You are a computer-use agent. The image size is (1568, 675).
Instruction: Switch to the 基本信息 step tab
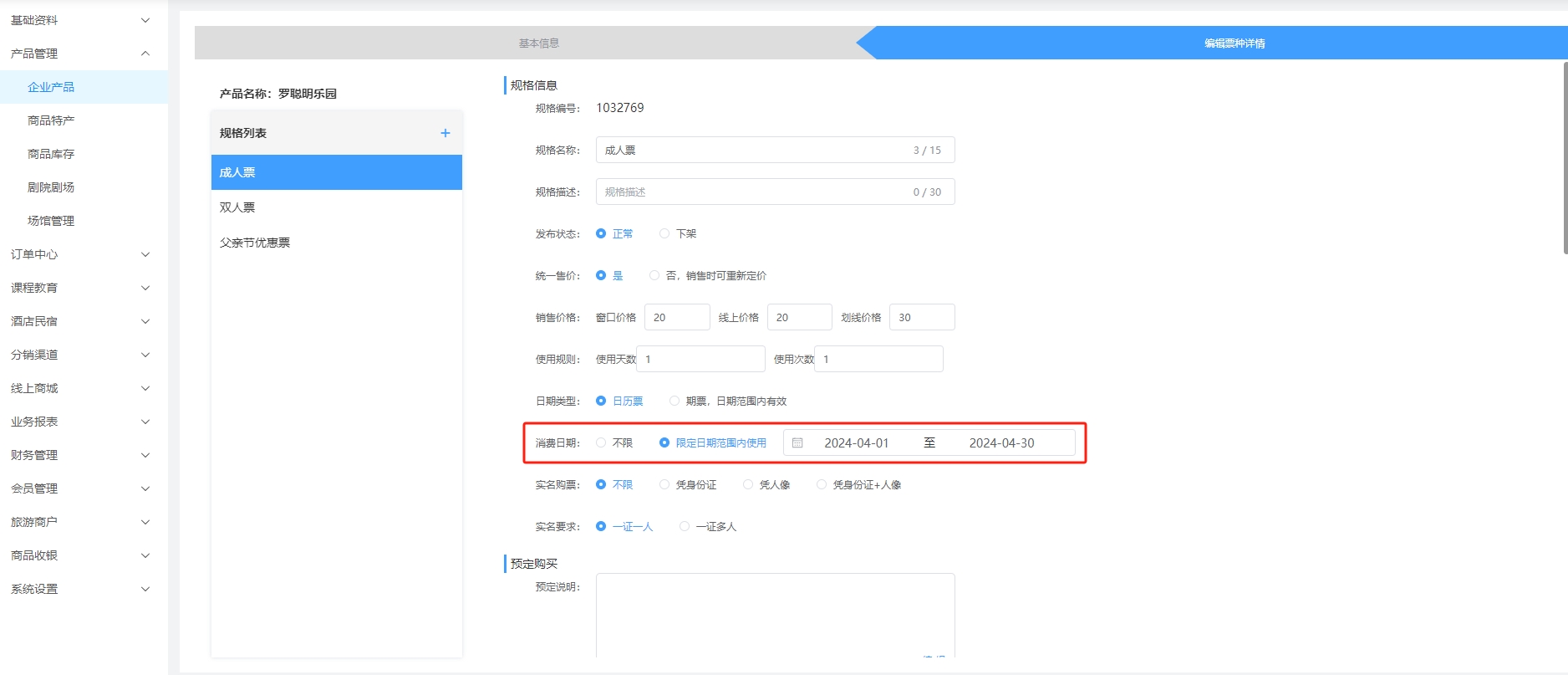(538, 43)
